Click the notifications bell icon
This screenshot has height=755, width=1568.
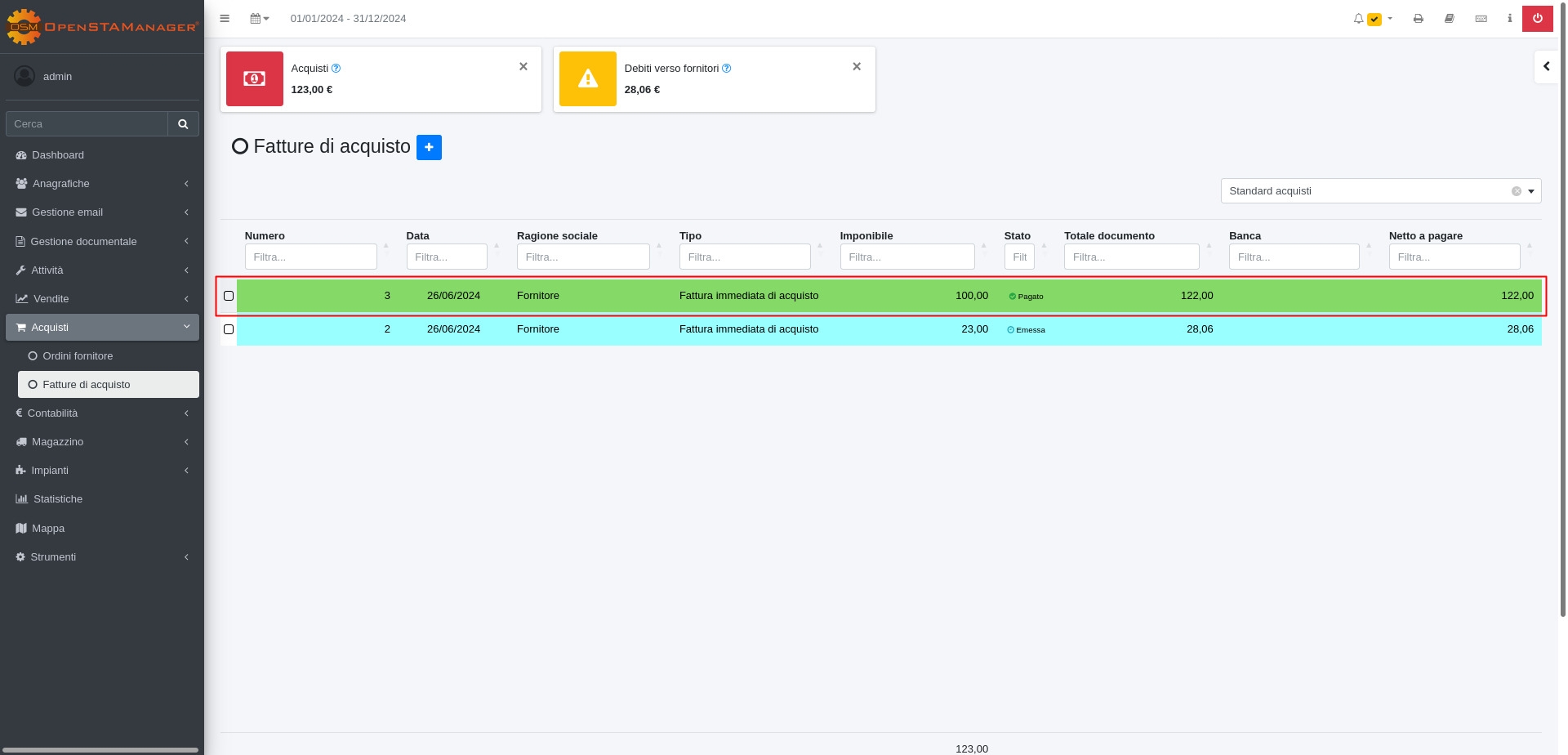[1358, 18]
